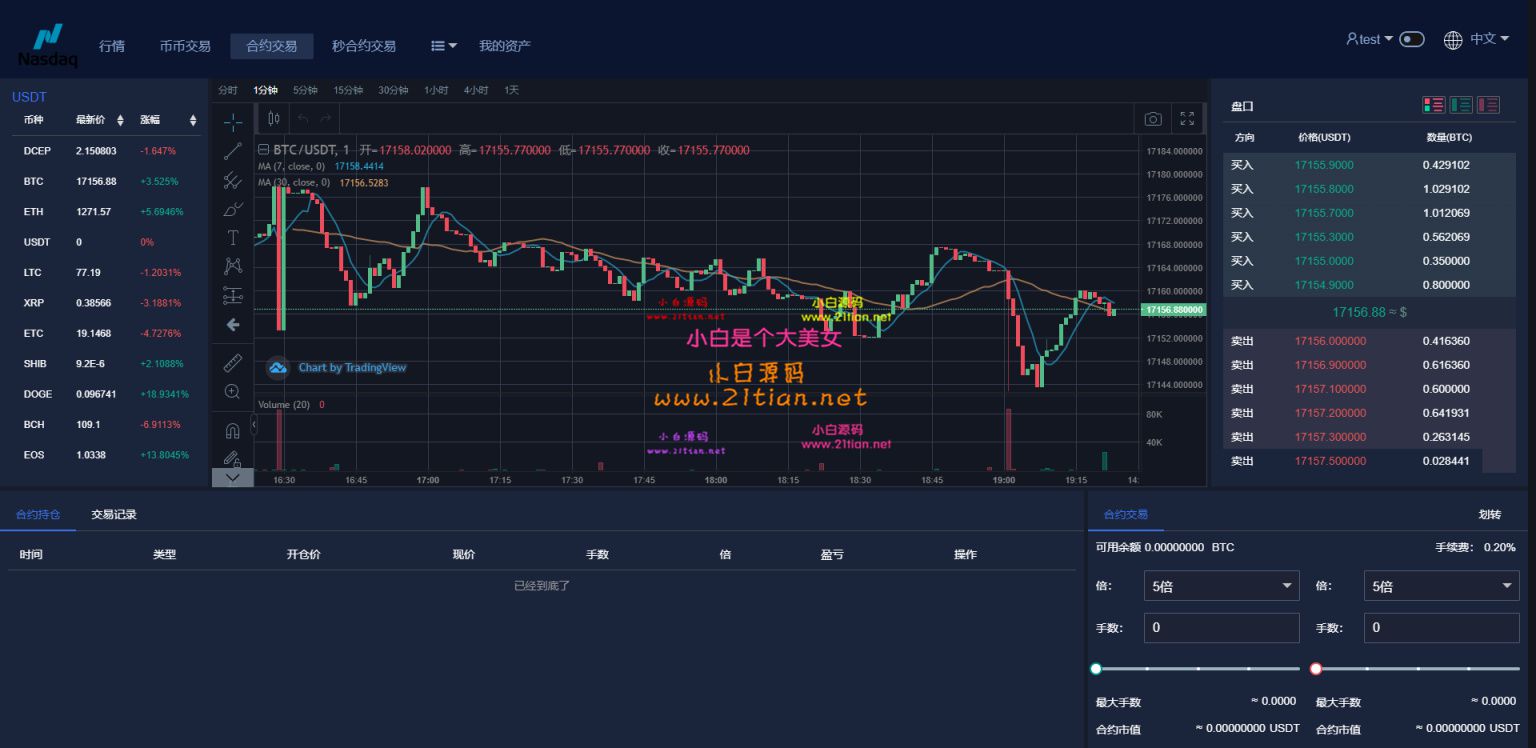The width and height of the screenshot is (1536, 748).
Task: Select the trend line drawing tool
Action: click(x=232, y=151)
